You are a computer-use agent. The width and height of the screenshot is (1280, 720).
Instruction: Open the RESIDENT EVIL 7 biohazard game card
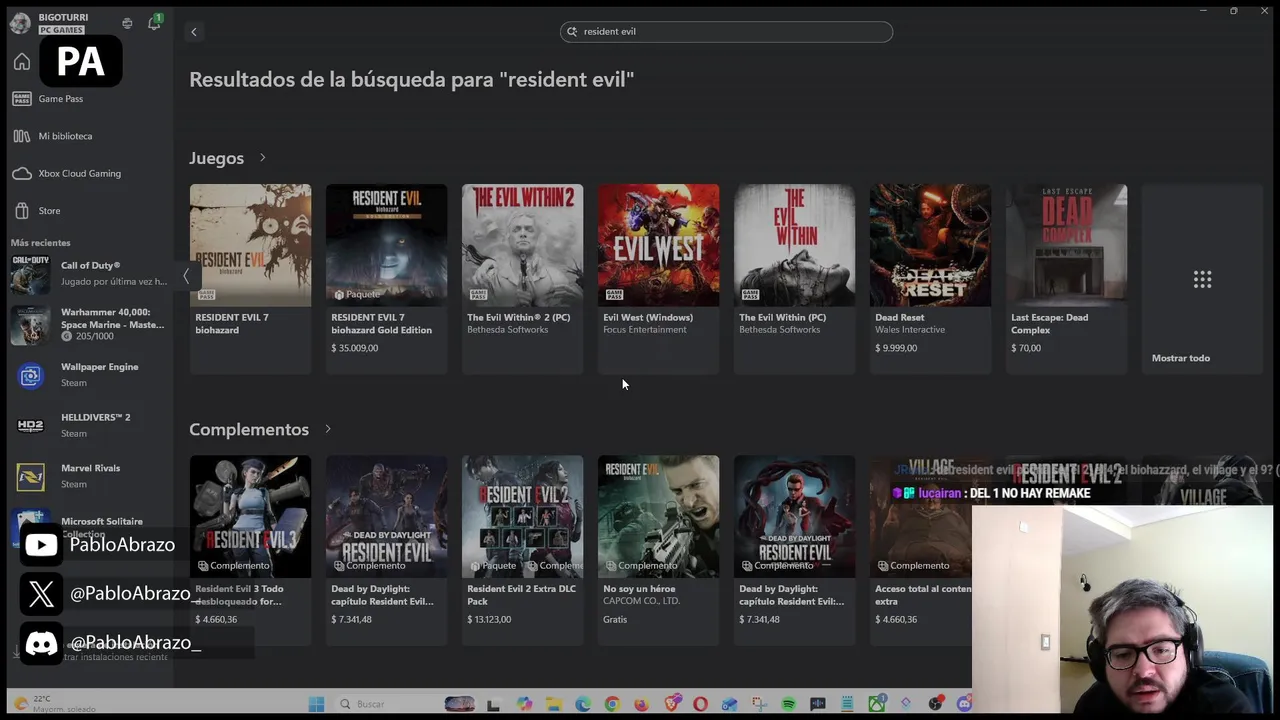click(250, 278)
